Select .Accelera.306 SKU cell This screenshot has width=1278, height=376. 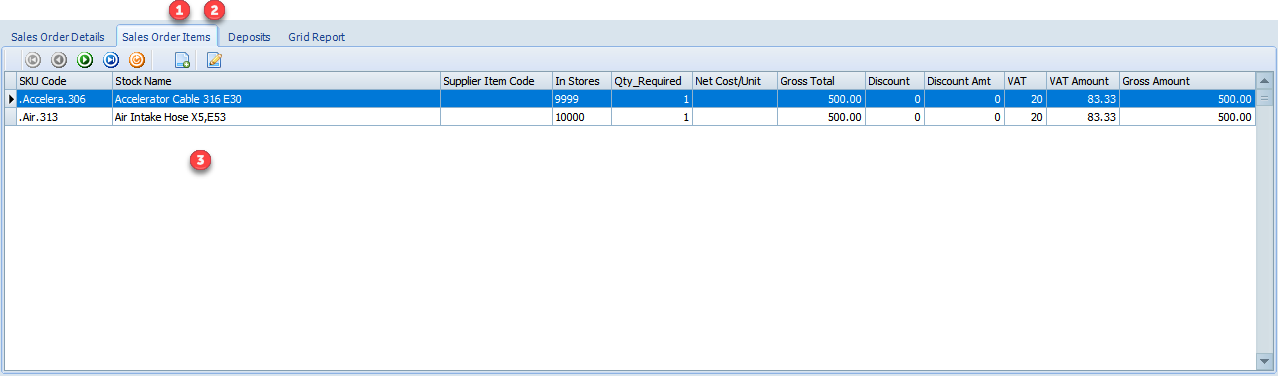point(64,99)
